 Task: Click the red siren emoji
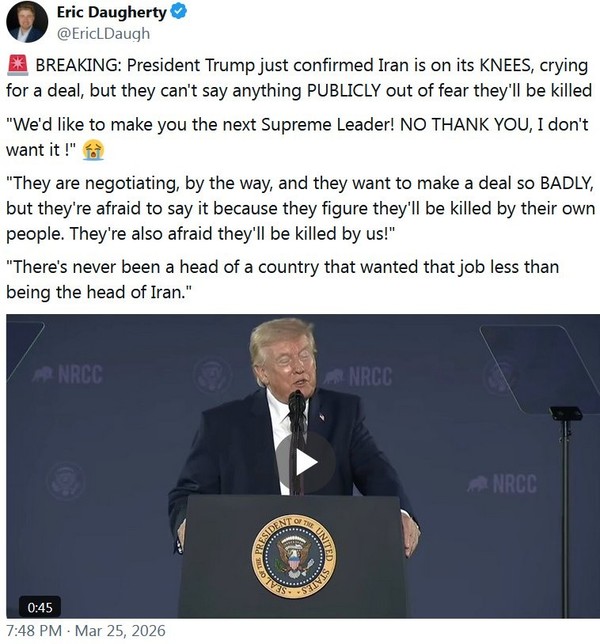18,67
